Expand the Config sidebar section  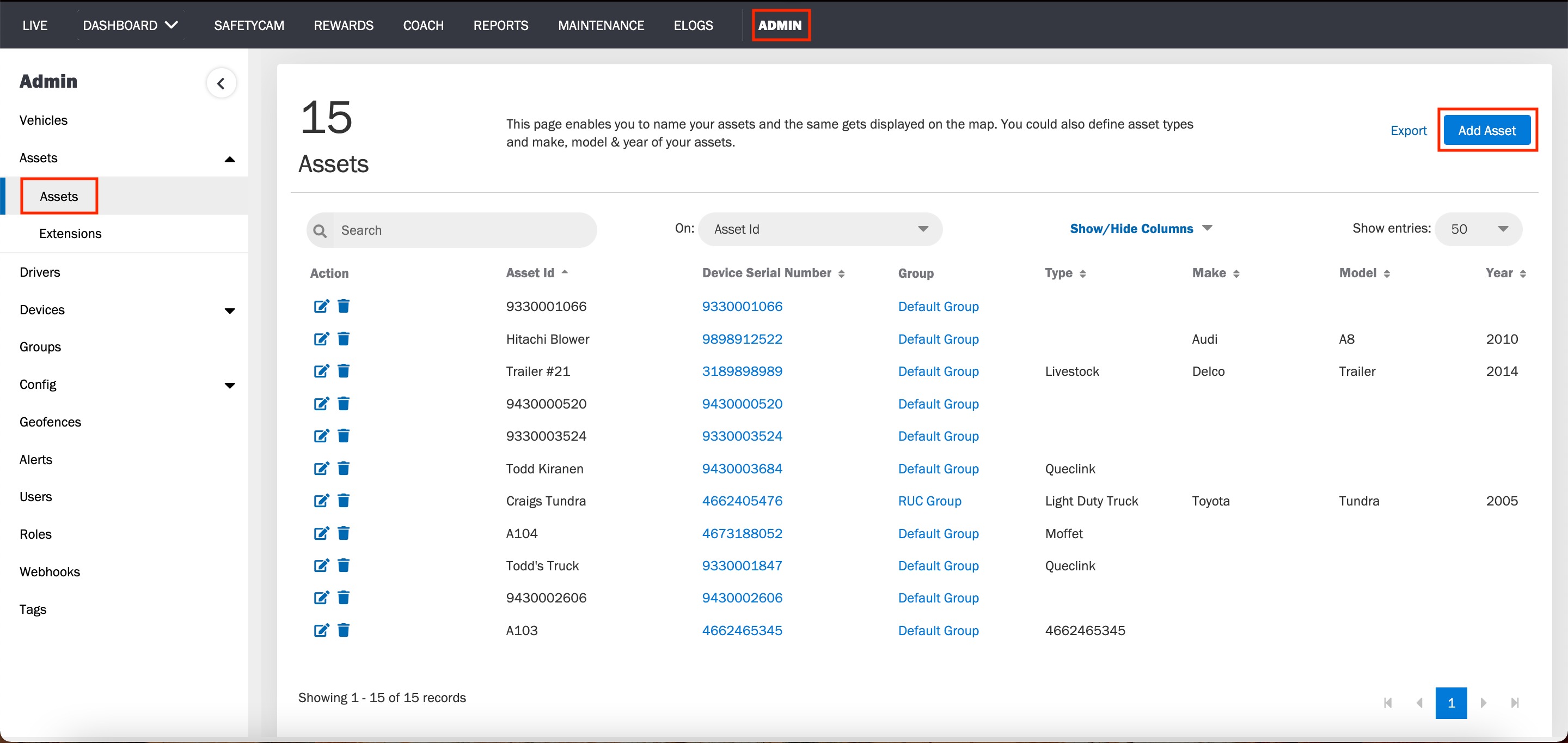229,386
